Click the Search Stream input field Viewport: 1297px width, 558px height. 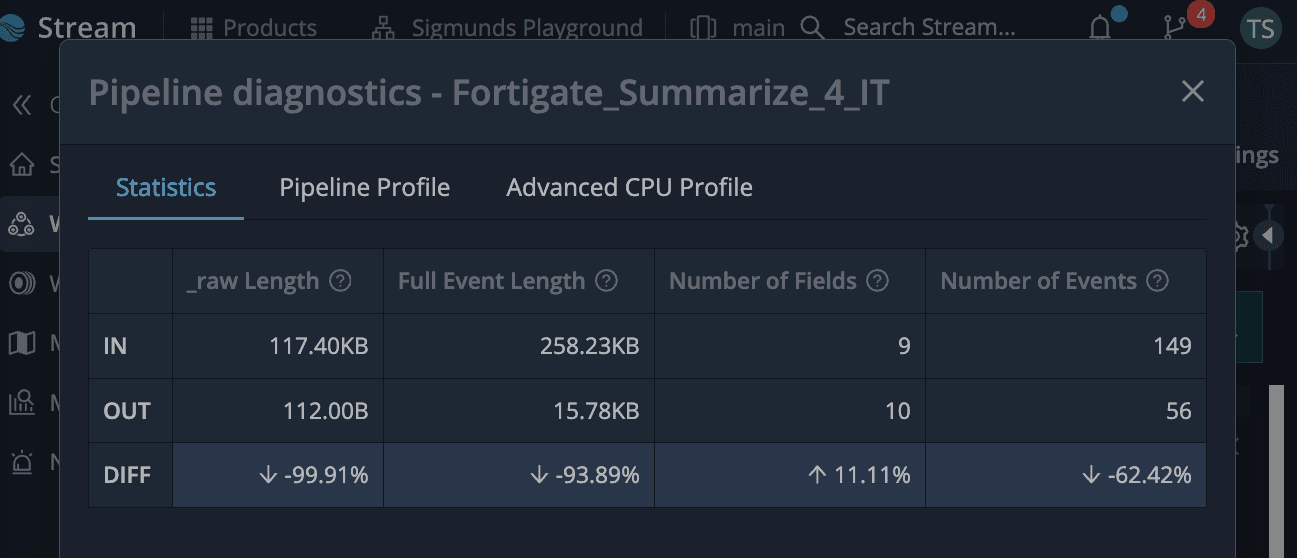click(929, 28)
